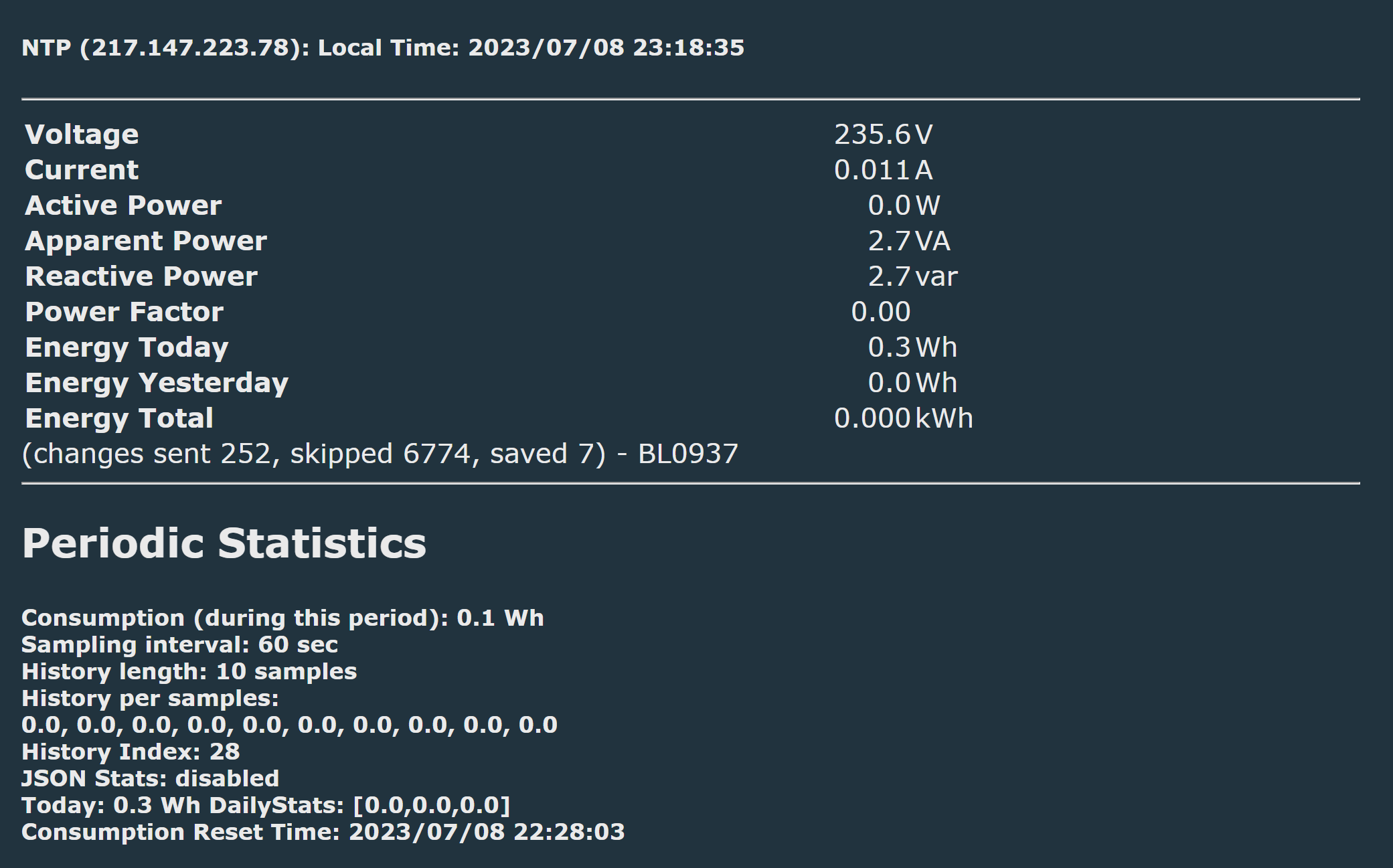Viewport: 1393px width, 868px height.
Task: Click the Current value 0.011 A
Action: [x=883, y=170]
